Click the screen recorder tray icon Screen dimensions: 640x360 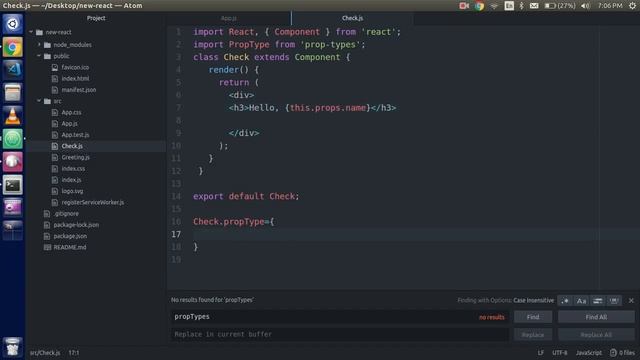tap(464, 6)
